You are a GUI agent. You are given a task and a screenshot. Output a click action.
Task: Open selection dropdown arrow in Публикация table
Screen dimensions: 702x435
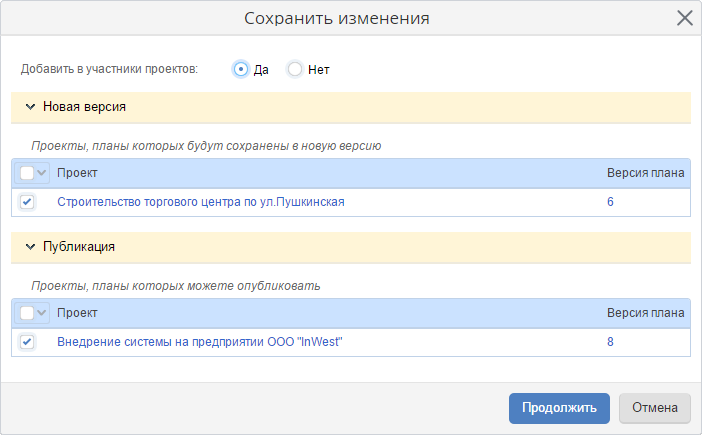pyautogui.click(x=42, y=313)
